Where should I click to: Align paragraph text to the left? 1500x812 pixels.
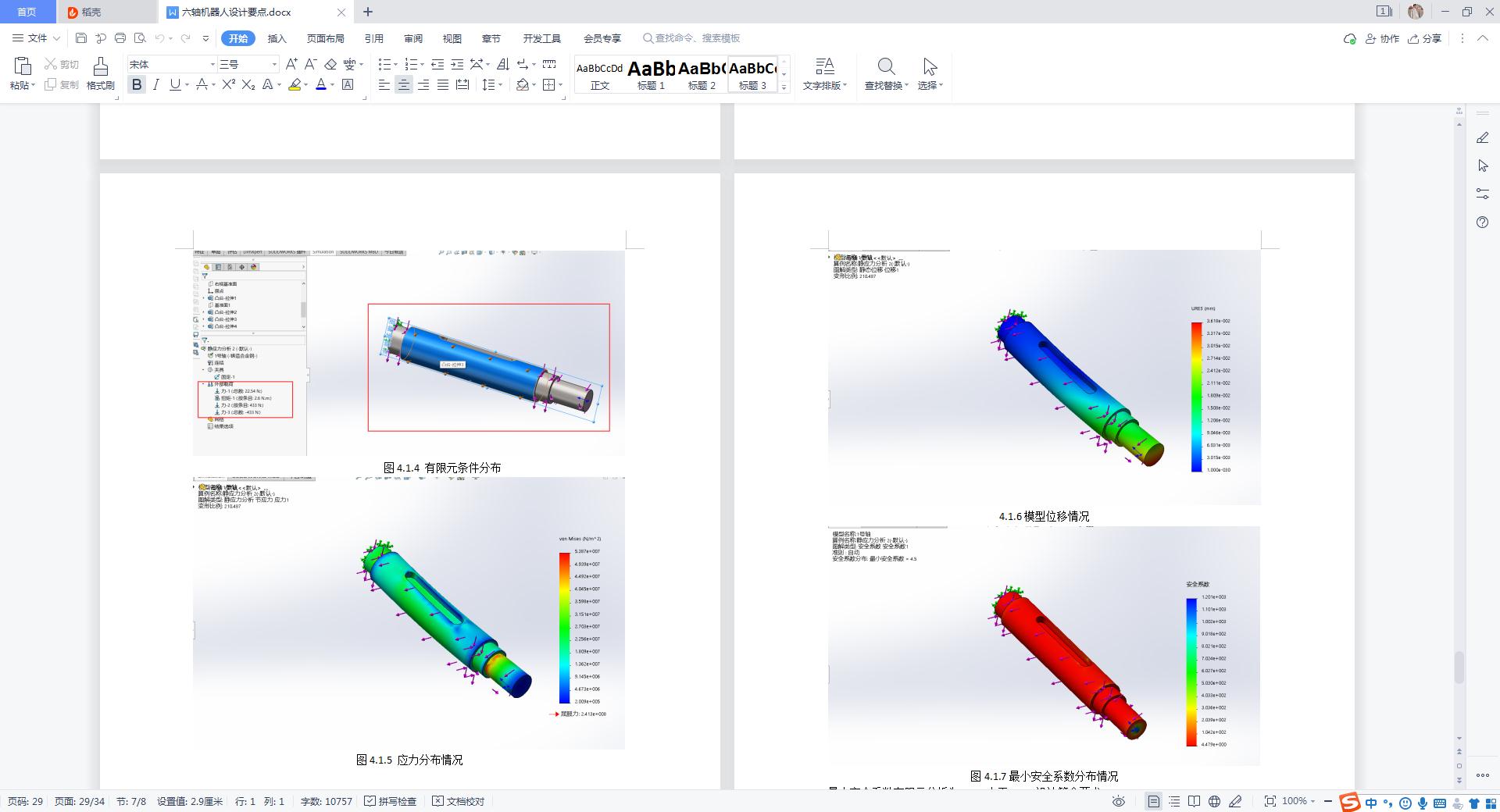point(384,84)
